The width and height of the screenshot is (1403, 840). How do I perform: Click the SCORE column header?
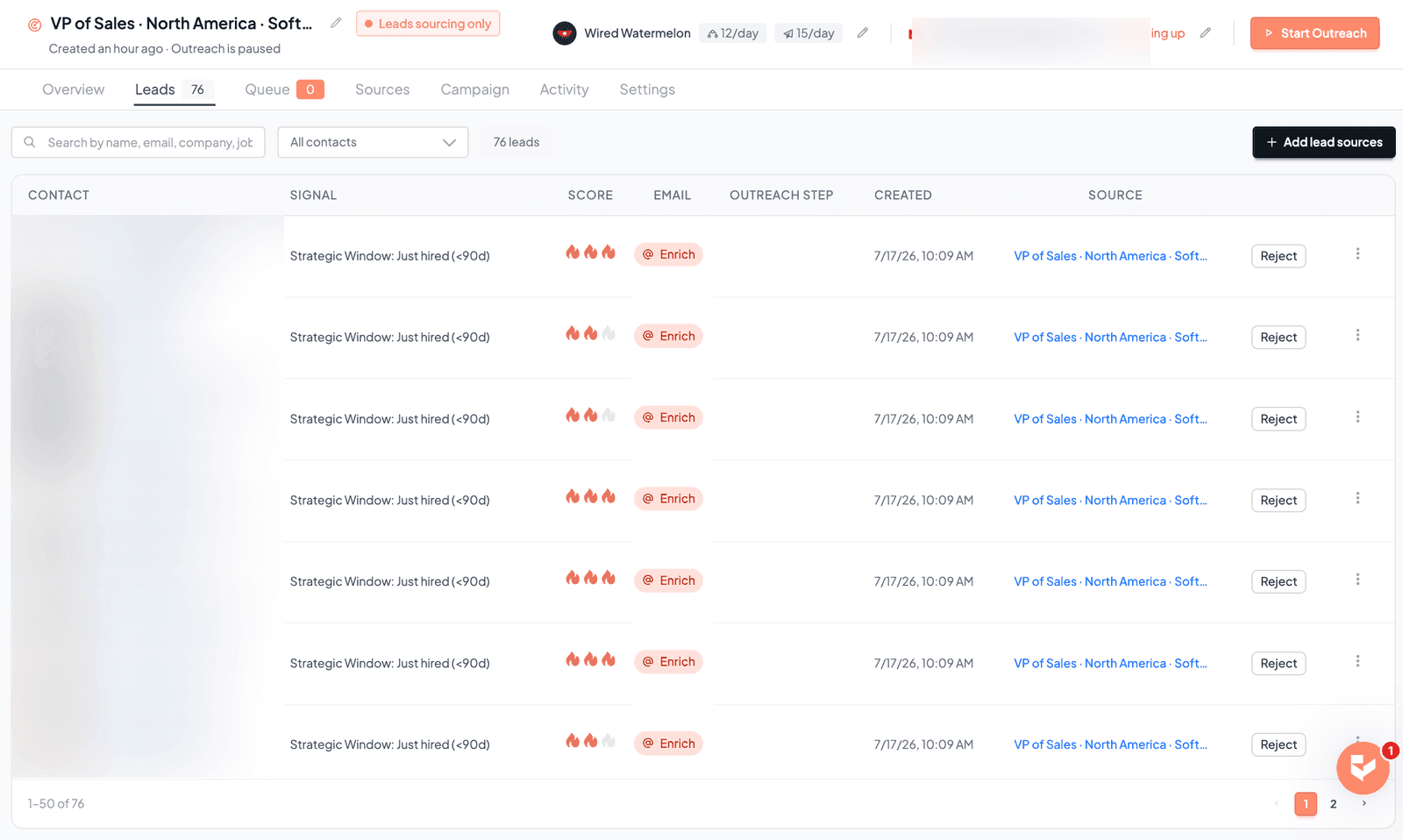coord(590,196)
